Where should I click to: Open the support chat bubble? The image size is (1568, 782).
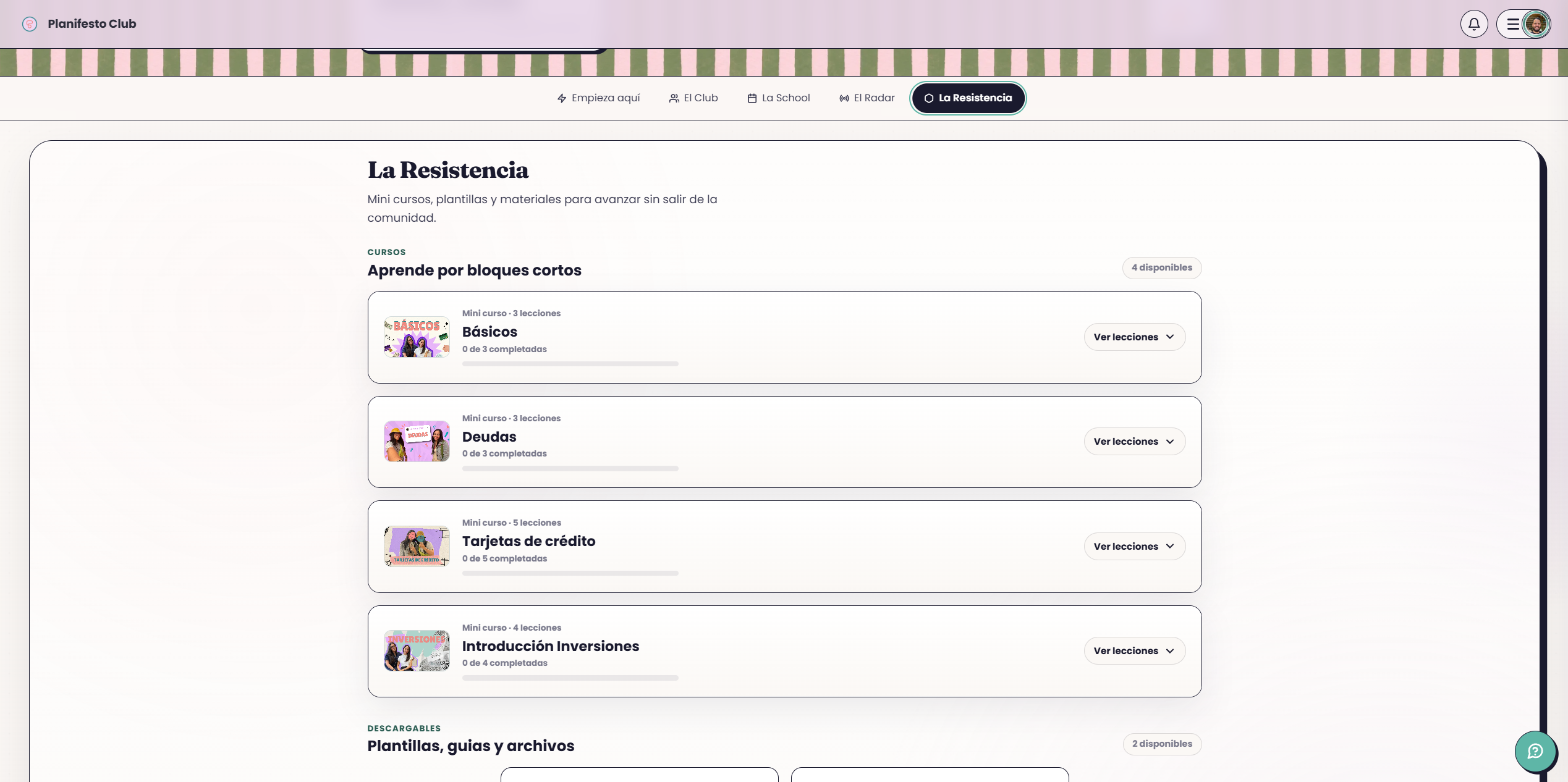point(1535,751)
